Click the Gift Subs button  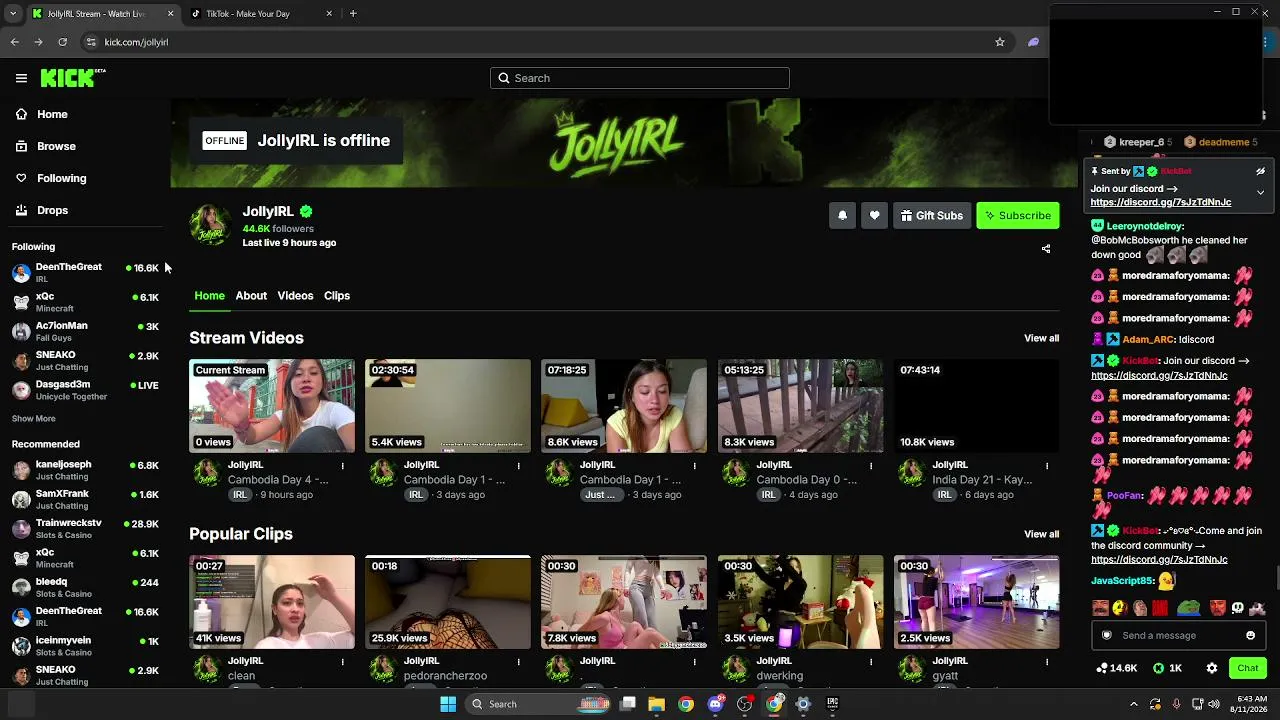coord(932,215)
